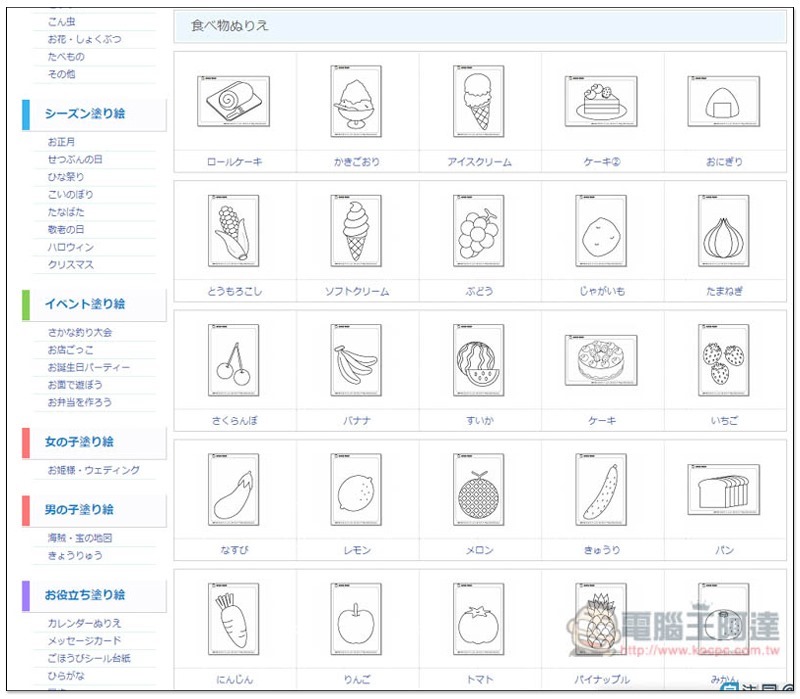This screenshot has width=800, height=699.
Task: Click the strawberry (いちご) coloring image
Action: pyautogui.click(x=724, y=360)
